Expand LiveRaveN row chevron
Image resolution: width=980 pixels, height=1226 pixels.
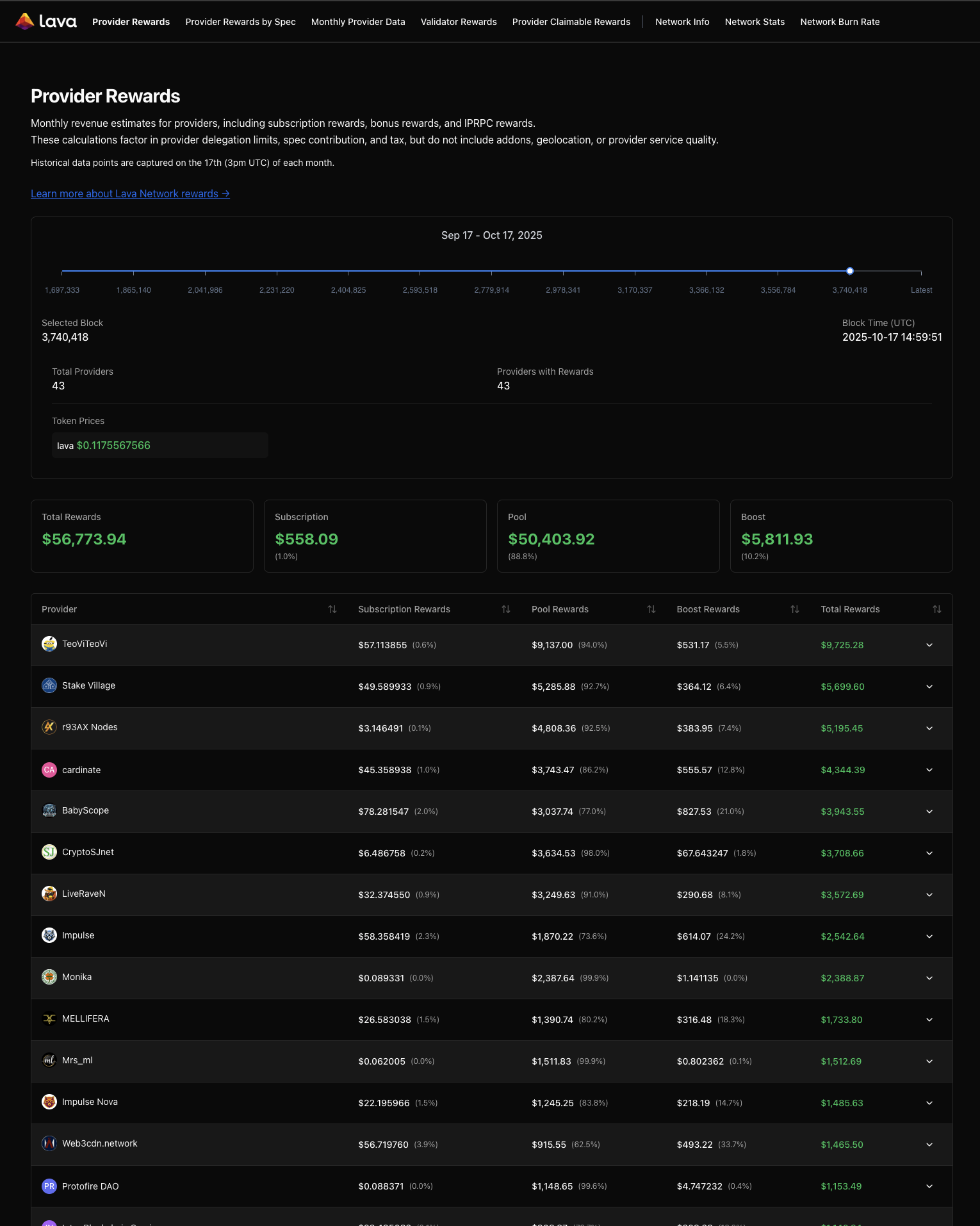coord(929,895)
